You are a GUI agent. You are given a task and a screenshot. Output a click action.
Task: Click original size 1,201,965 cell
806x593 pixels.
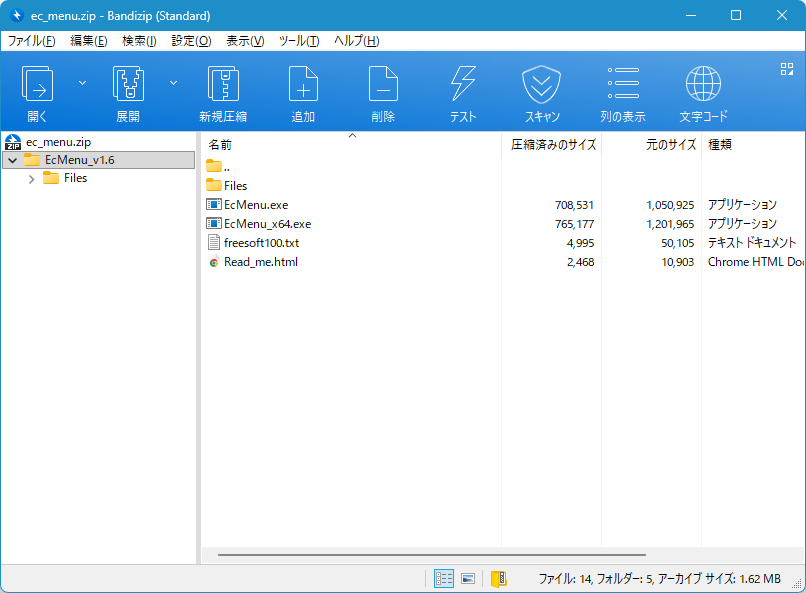pyautogui.click(x=670, y=224)
